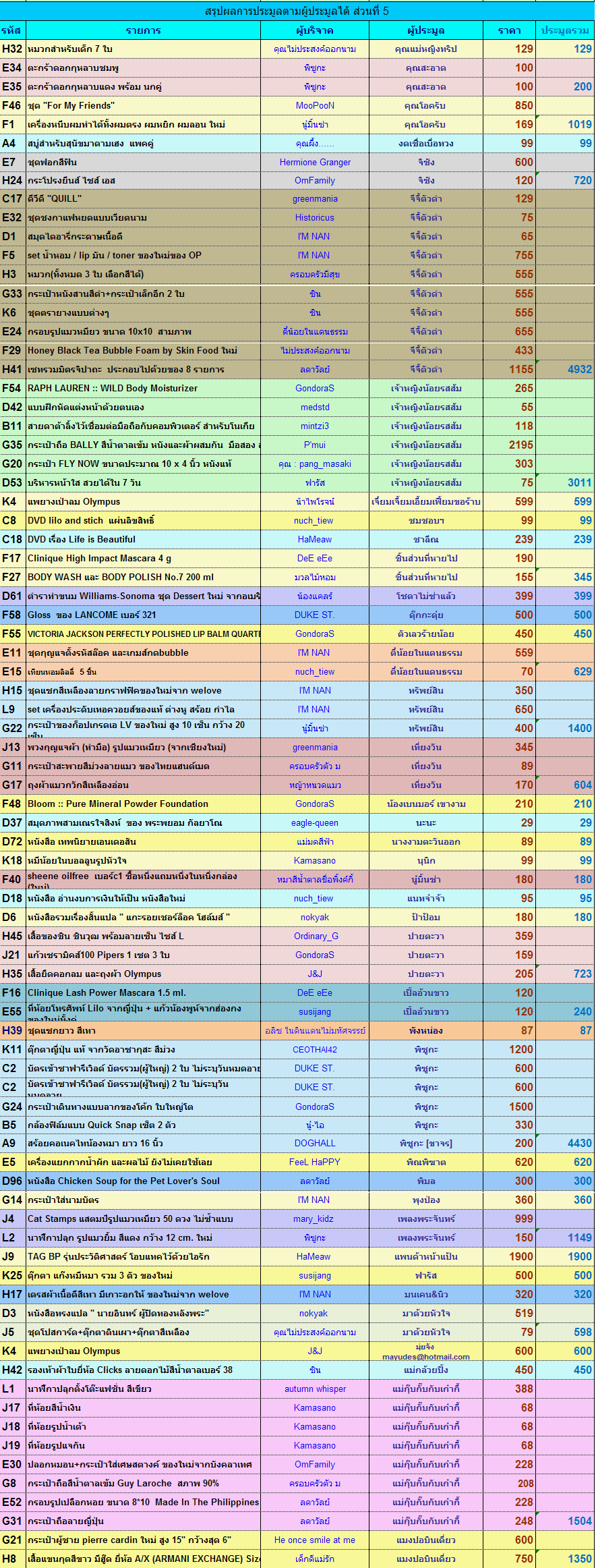
Task: Click code cell F46
Action: click(x=13, y=106)
